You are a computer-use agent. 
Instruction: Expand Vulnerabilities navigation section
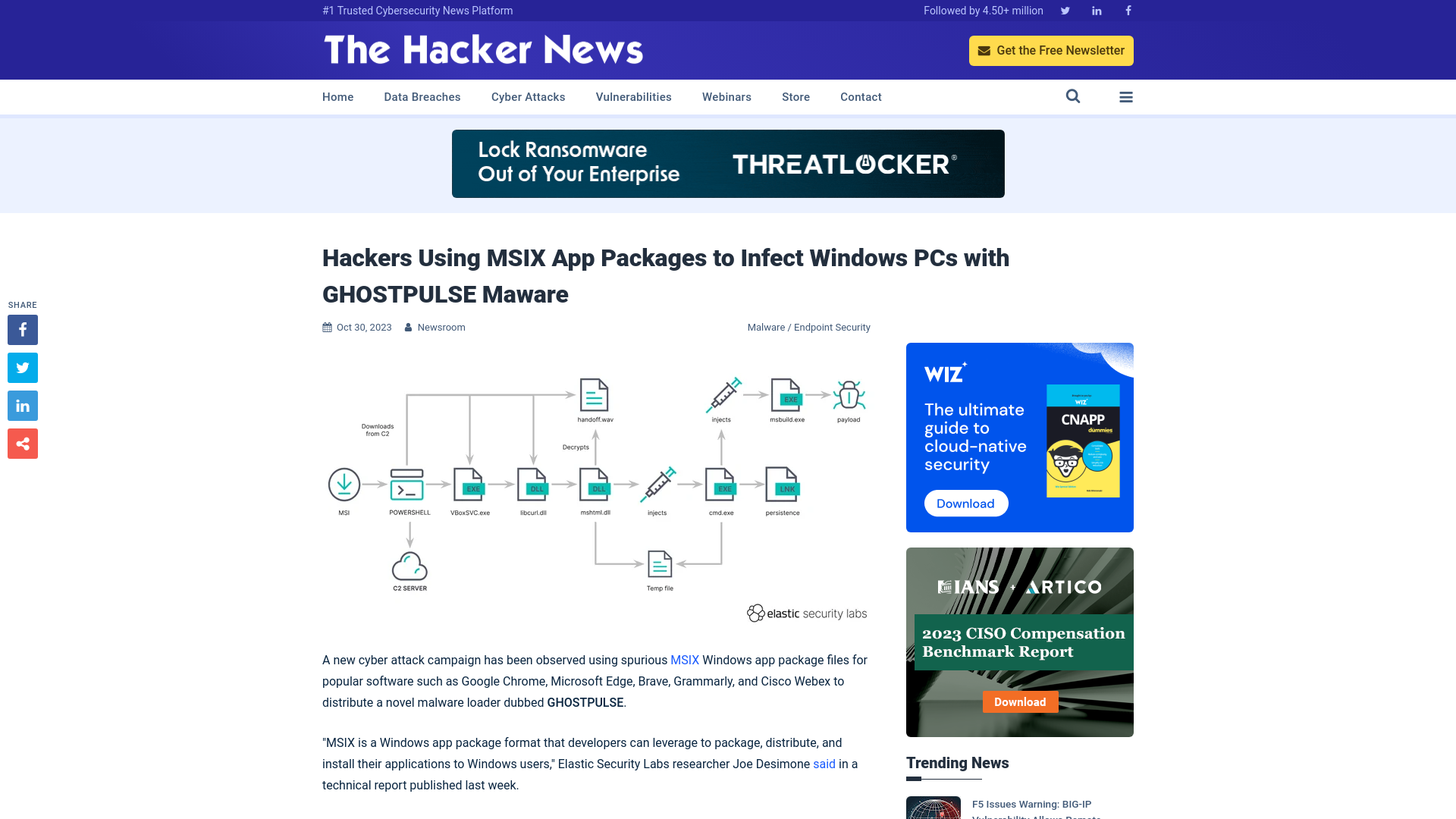point(633,97)
